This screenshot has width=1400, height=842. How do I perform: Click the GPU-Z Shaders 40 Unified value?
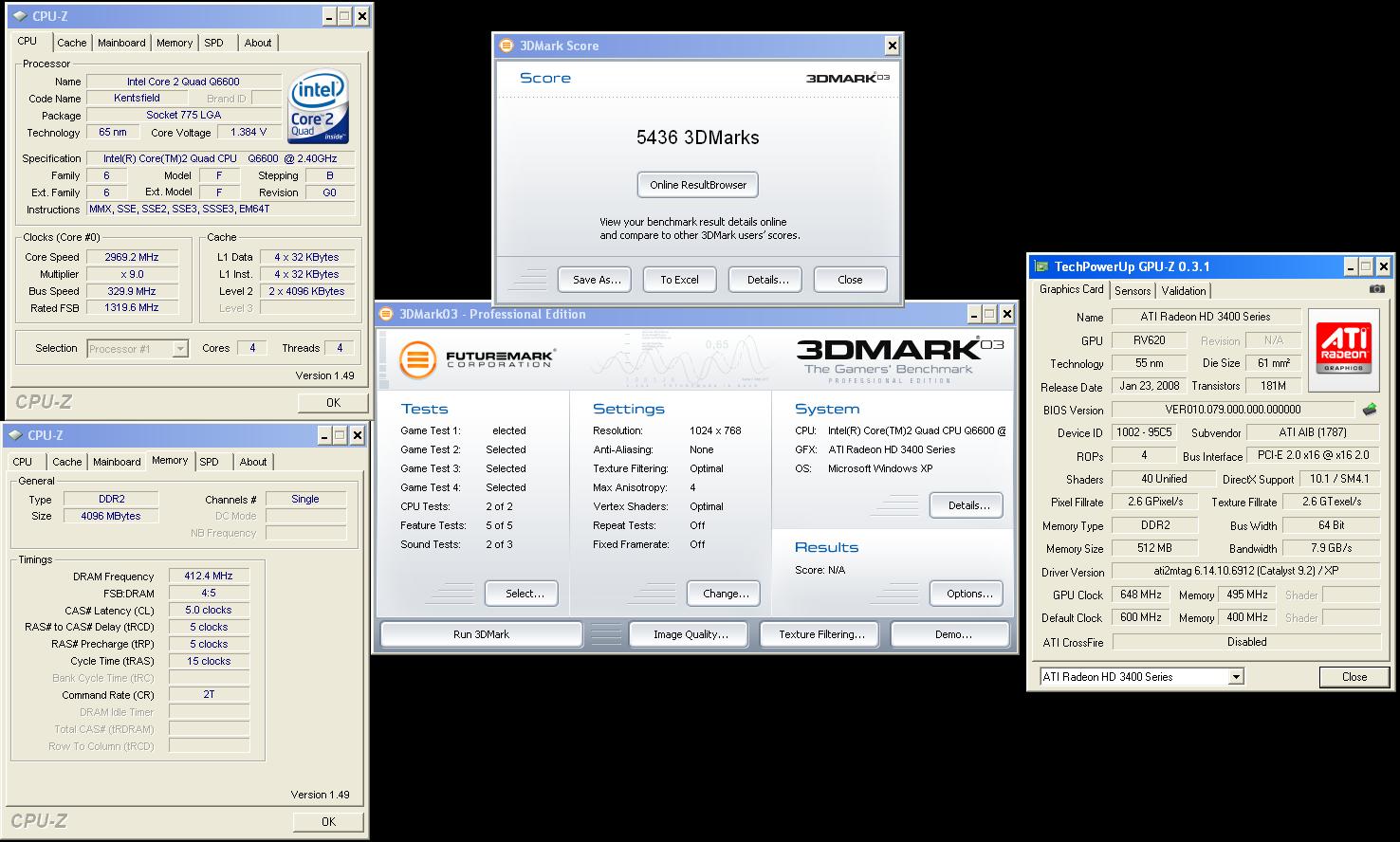pyautogui.click(x=1164, y=479)
